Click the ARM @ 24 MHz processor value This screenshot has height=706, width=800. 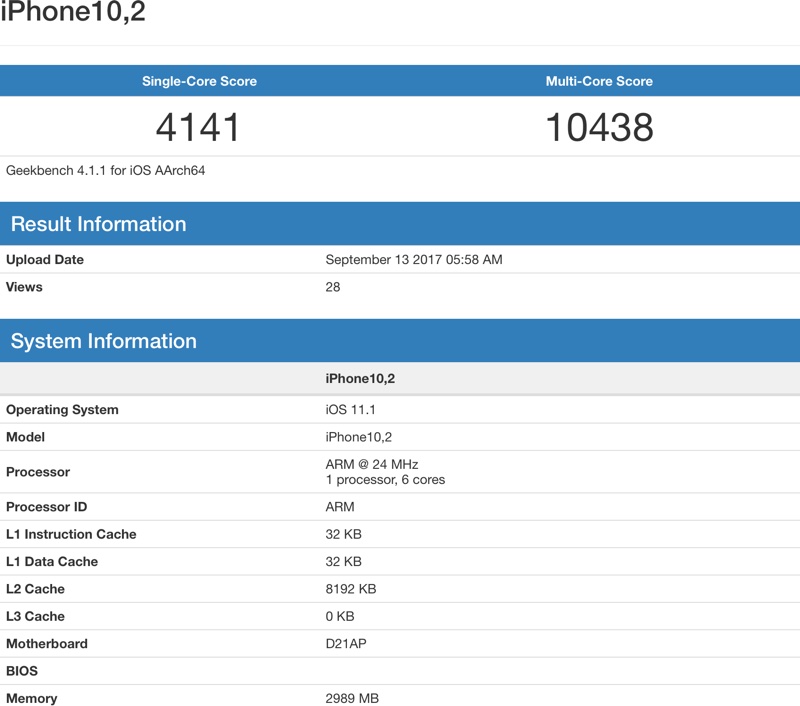coord(372,464)
